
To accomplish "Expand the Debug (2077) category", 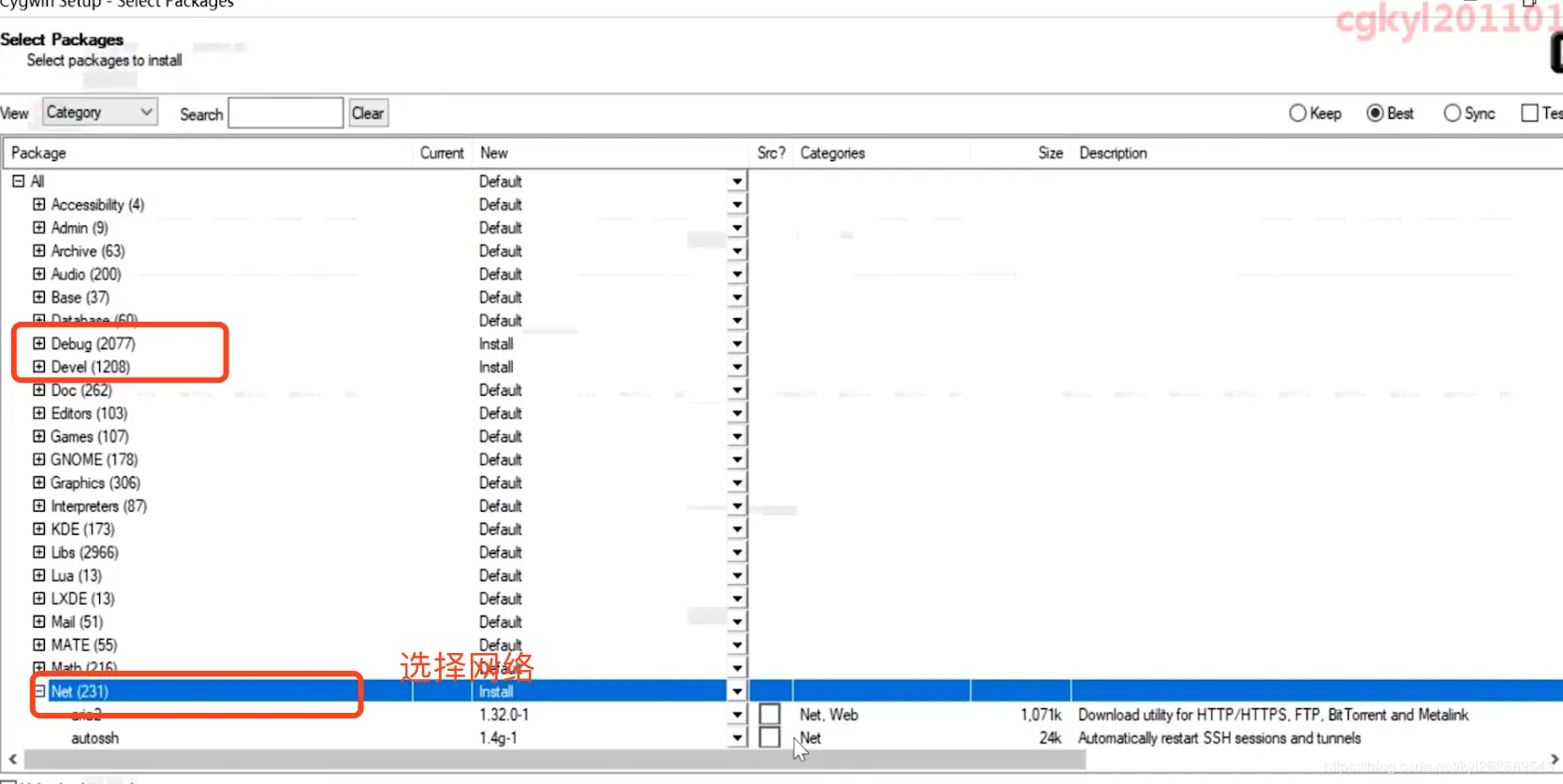I will [x=38, y=343].
